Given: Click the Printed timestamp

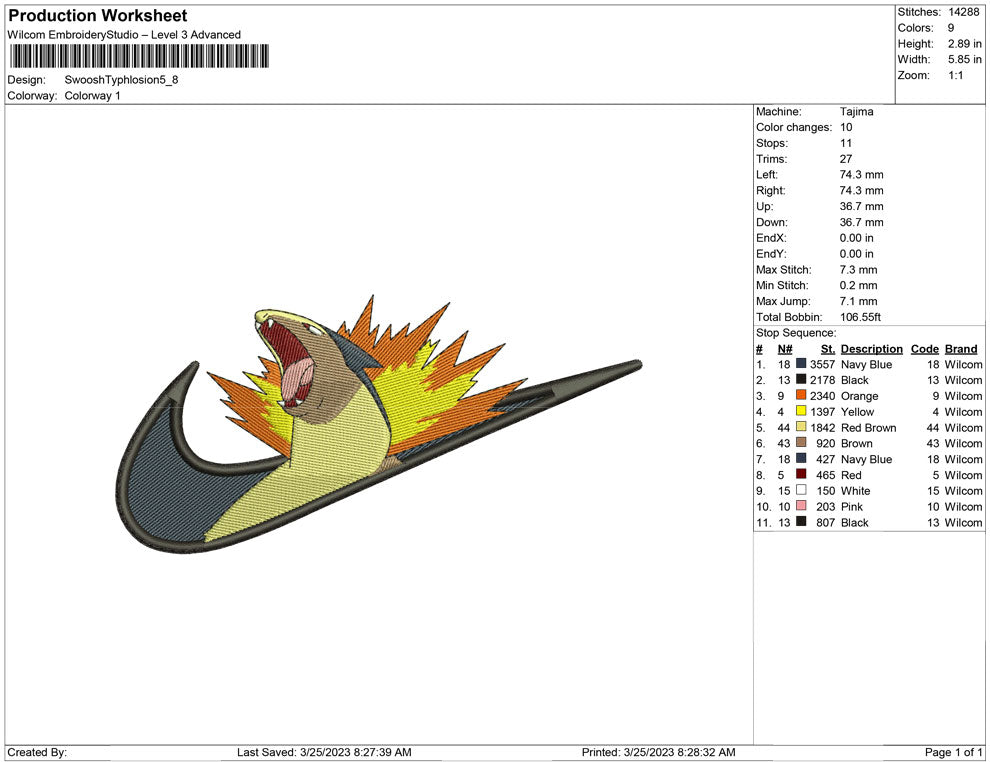Looking at the screenshot, I should pyautogui.click(x=659, y=752).
